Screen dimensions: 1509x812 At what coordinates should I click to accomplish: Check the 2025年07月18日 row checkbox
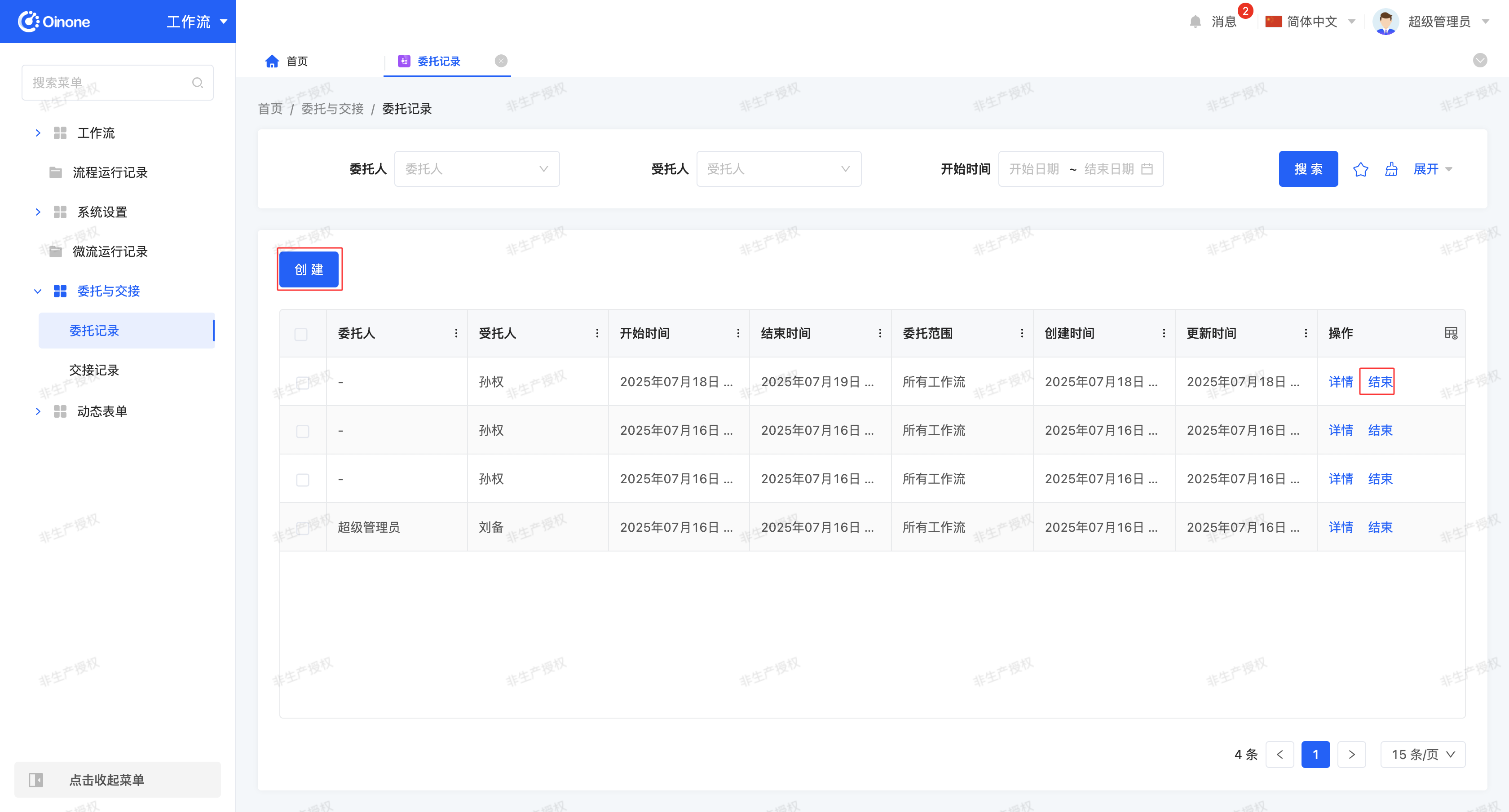pos(302,383)
